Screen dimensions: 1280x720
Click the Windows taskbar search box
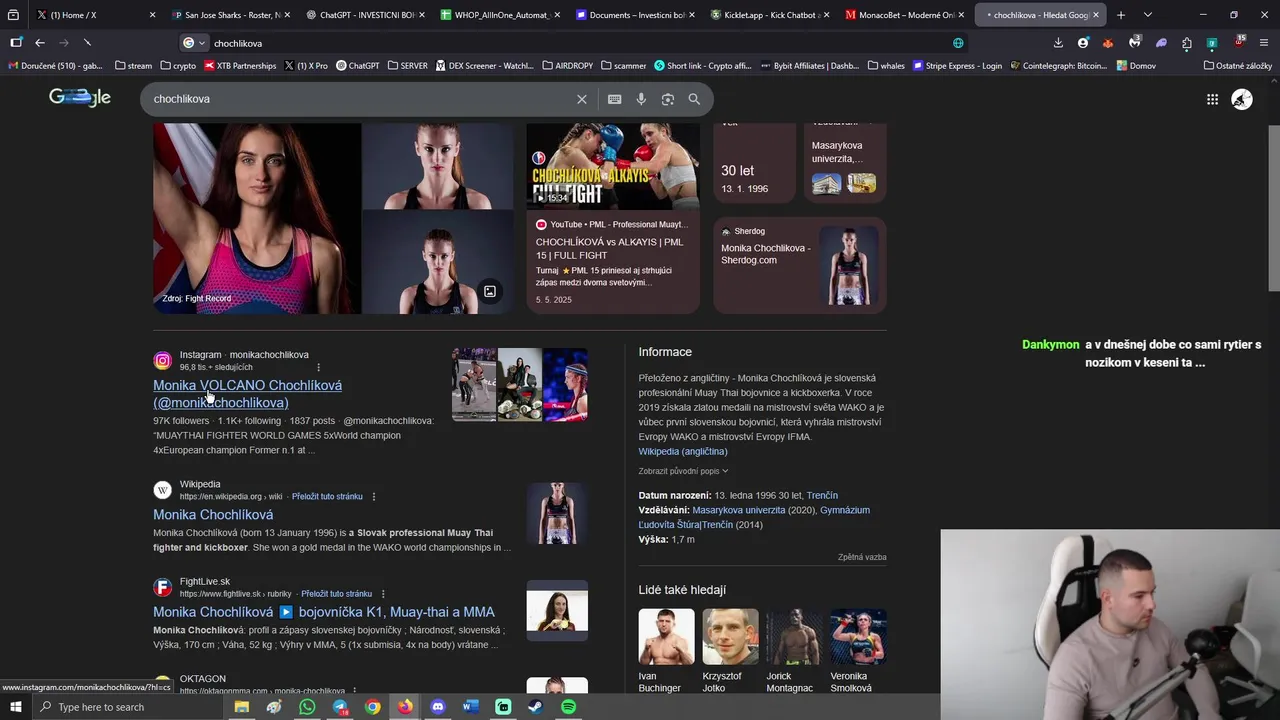(x=128, y=707)
